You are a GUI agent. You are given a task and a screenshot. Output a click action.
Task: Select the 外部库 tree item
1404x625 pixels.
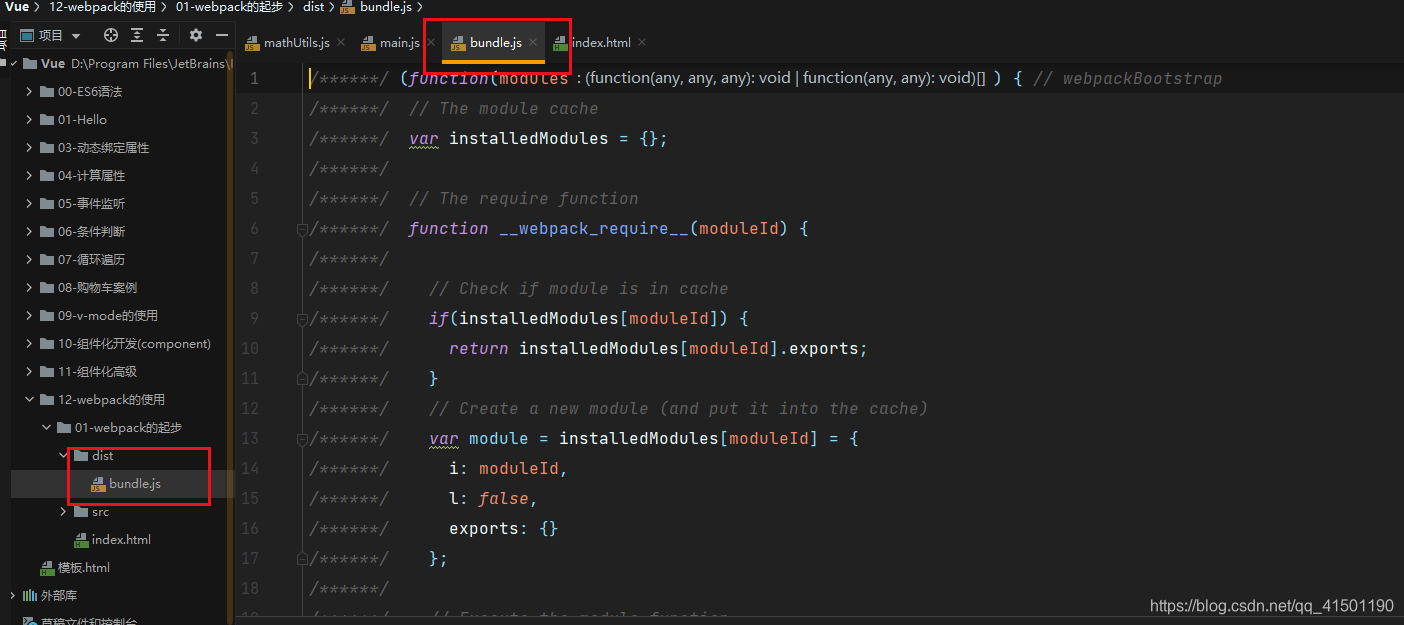point(58,595)
